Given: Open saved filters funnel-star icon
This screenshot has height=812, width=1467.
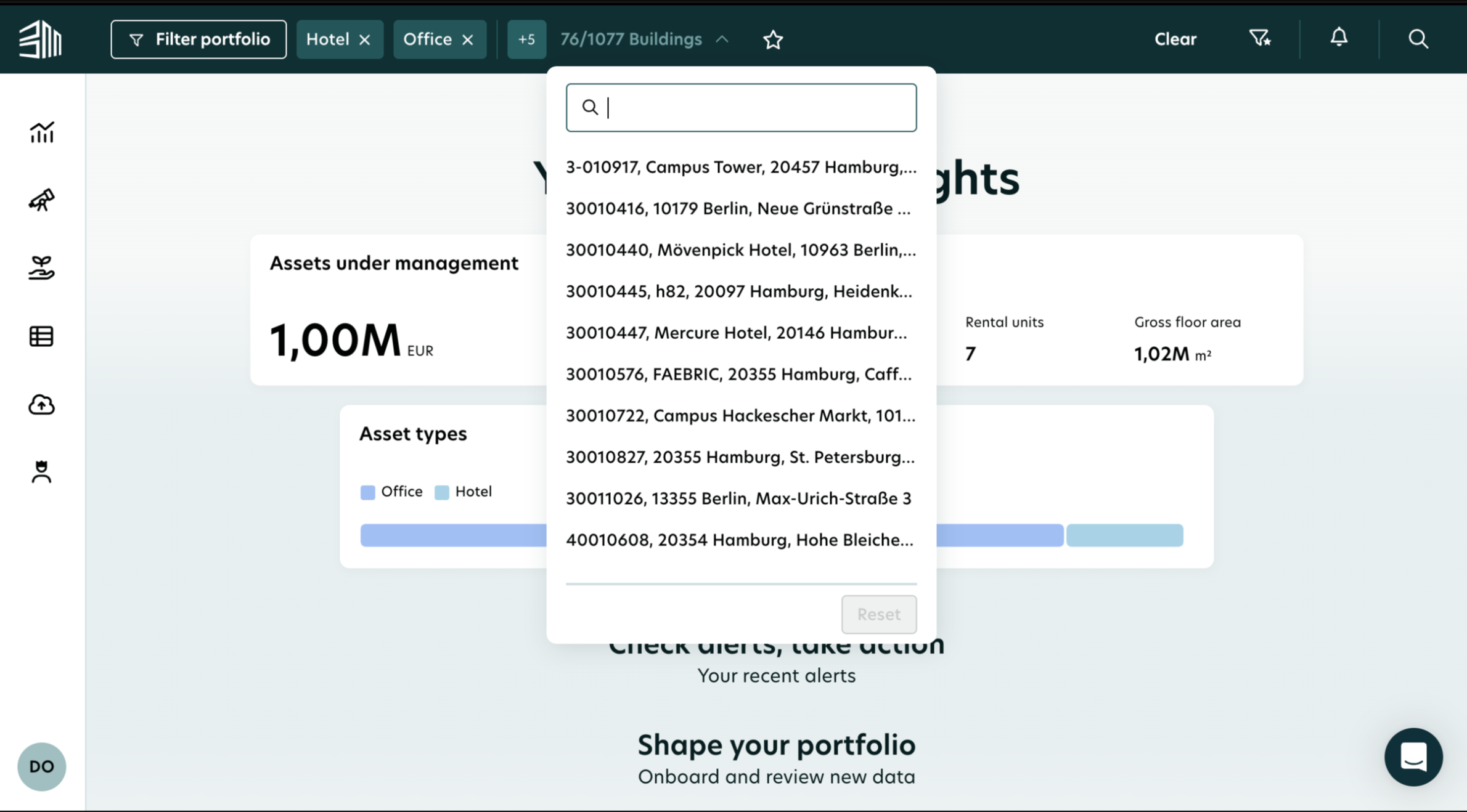Looking at the screenshot, I should pos(1260,38).
